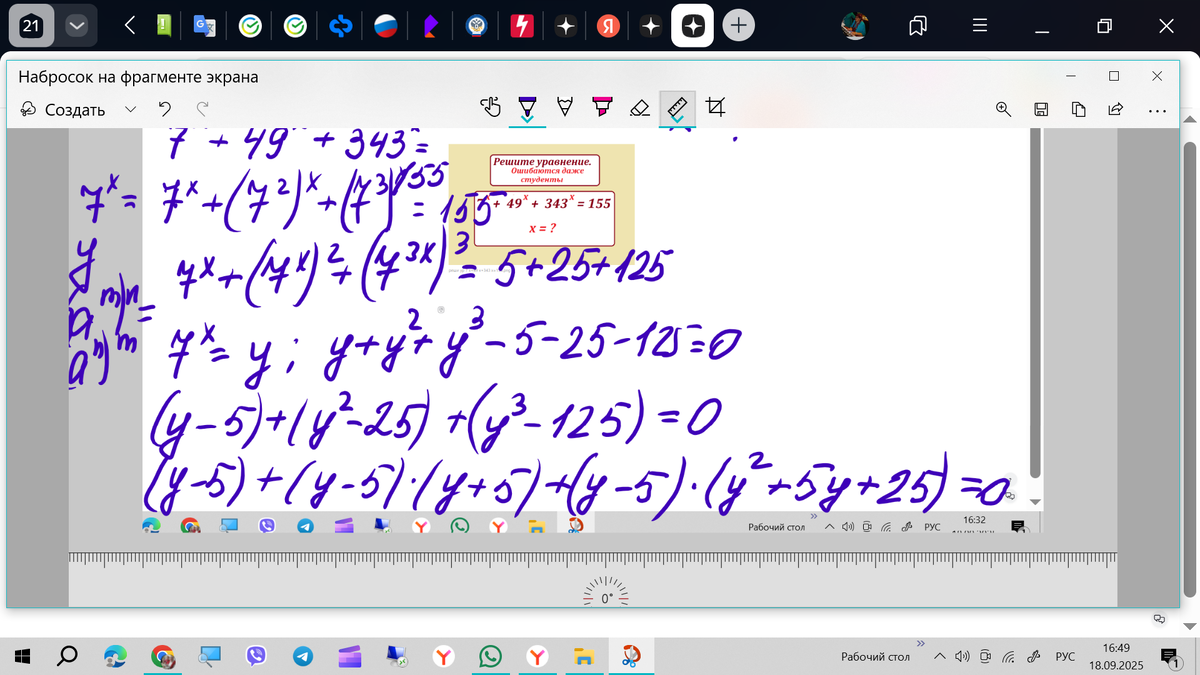Open a new browser tab with plus
Screen dimensions: 1200x675
pyautogui.click(x=738, y=27)
